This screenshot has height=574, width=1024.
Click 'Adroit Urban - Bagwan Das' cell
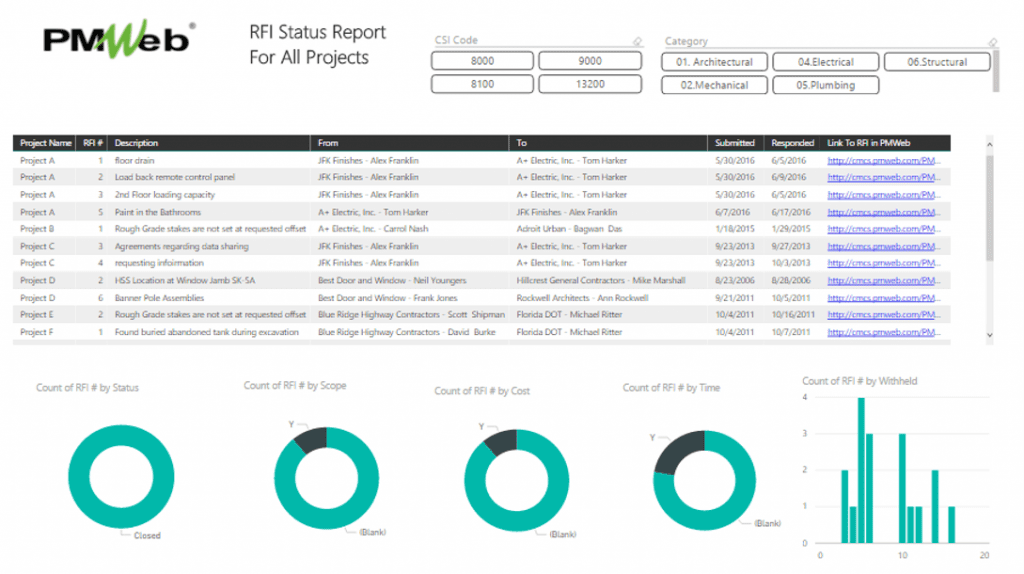tap(569, 229)
